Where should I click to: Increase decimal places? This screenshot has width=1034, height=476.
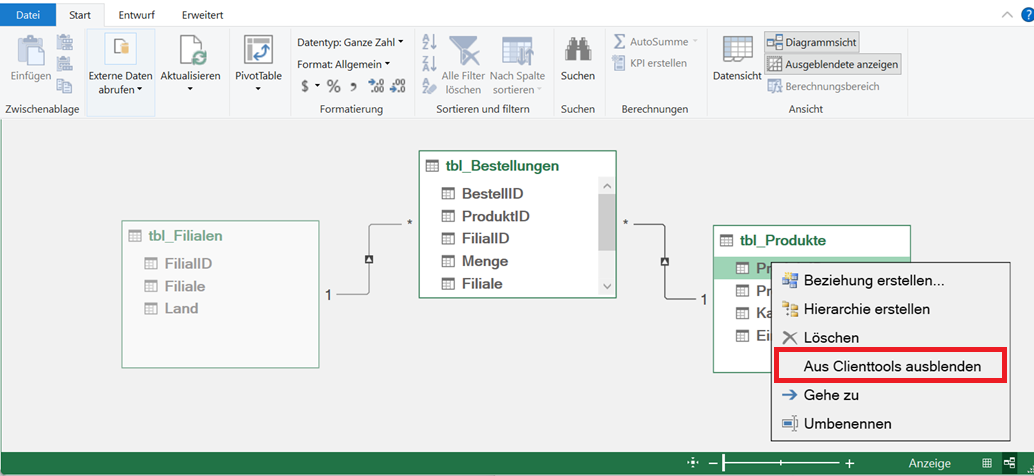(x=377, y=86)
